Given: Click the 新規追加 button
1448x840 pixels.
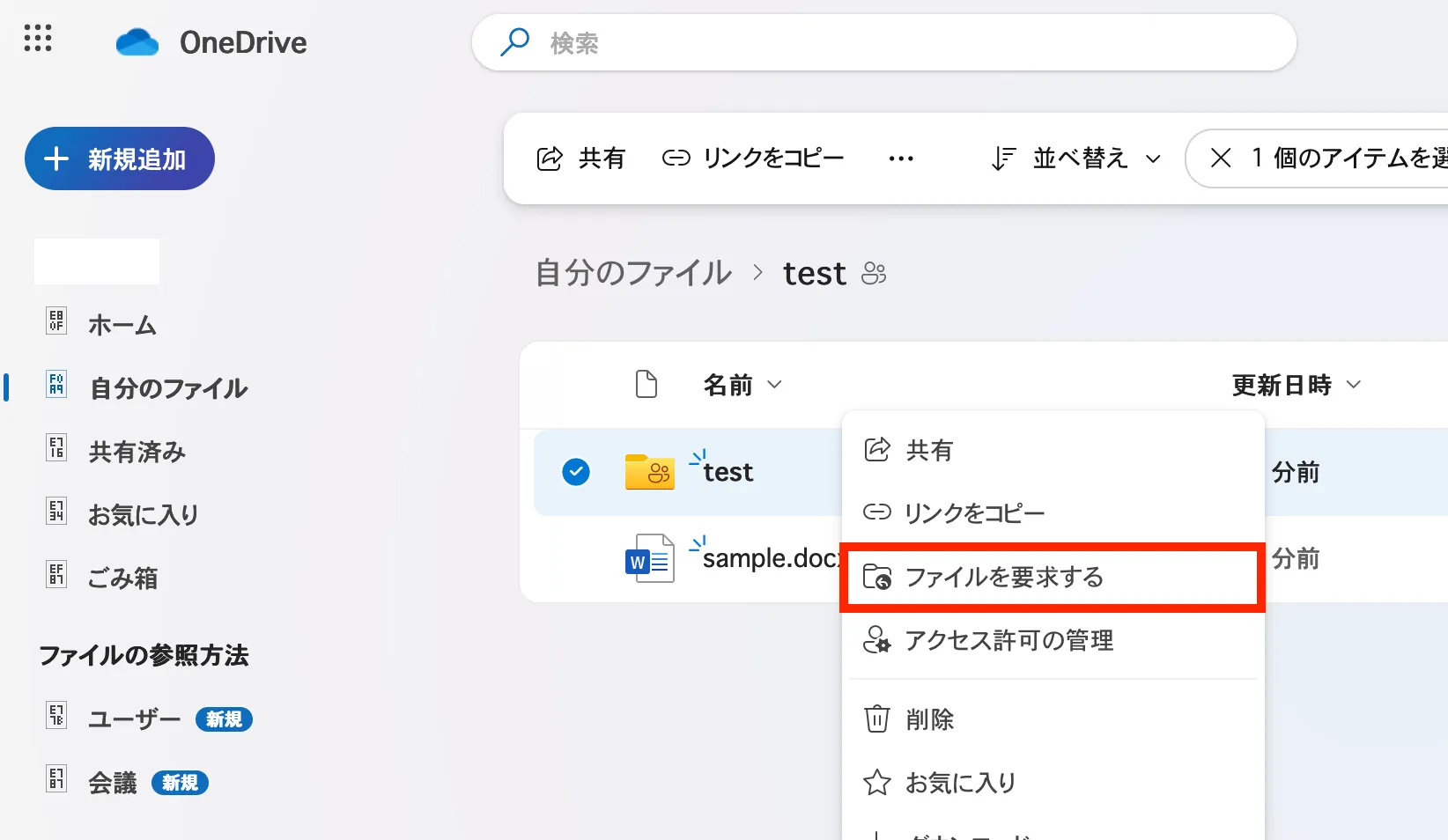Looking at the screenshot, I should pos(120,158).
